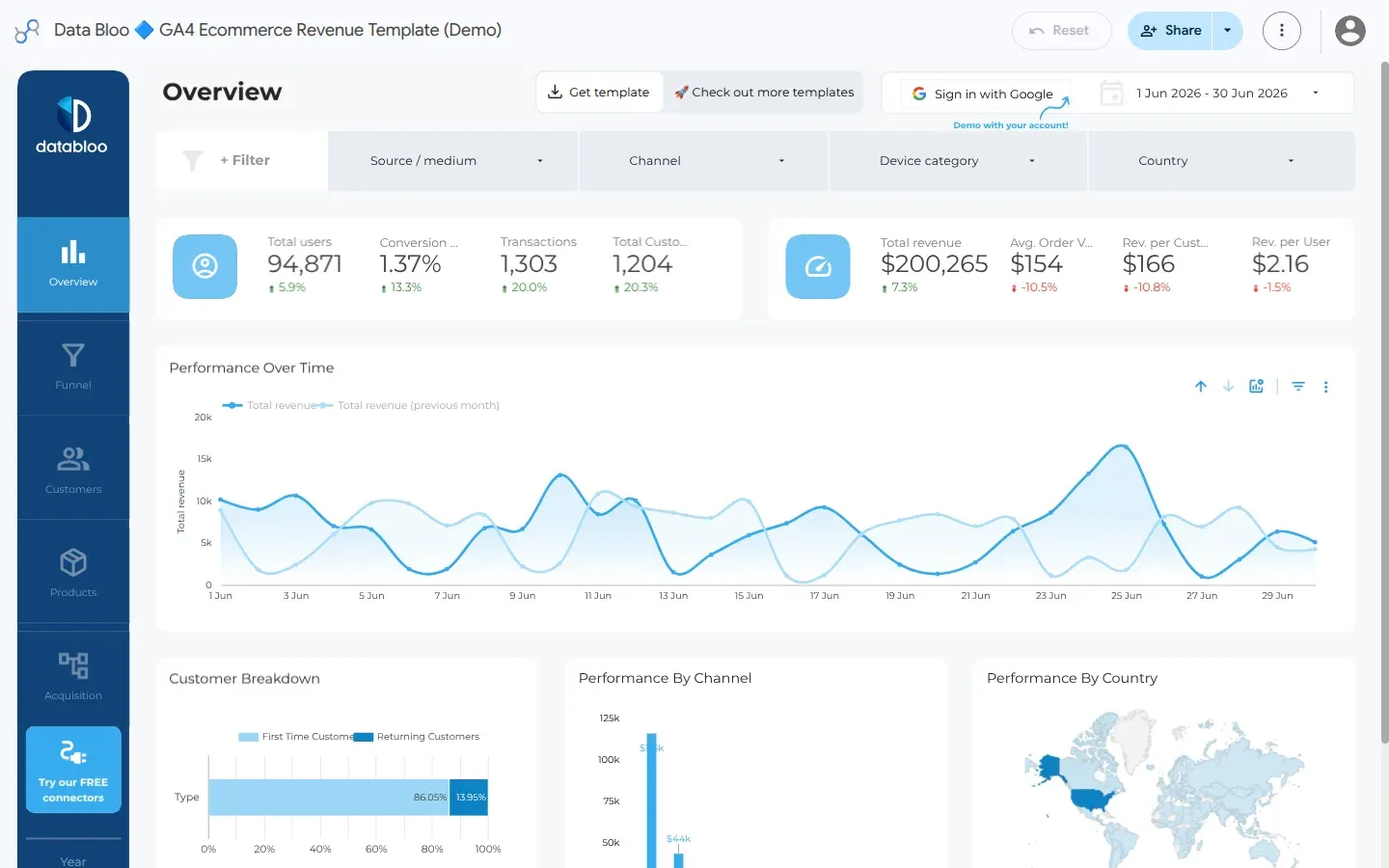This screenshot has height=868, width=1389.
Task: Click the chart export icon
Action: pyautogui.click(x=1256, y=386)
